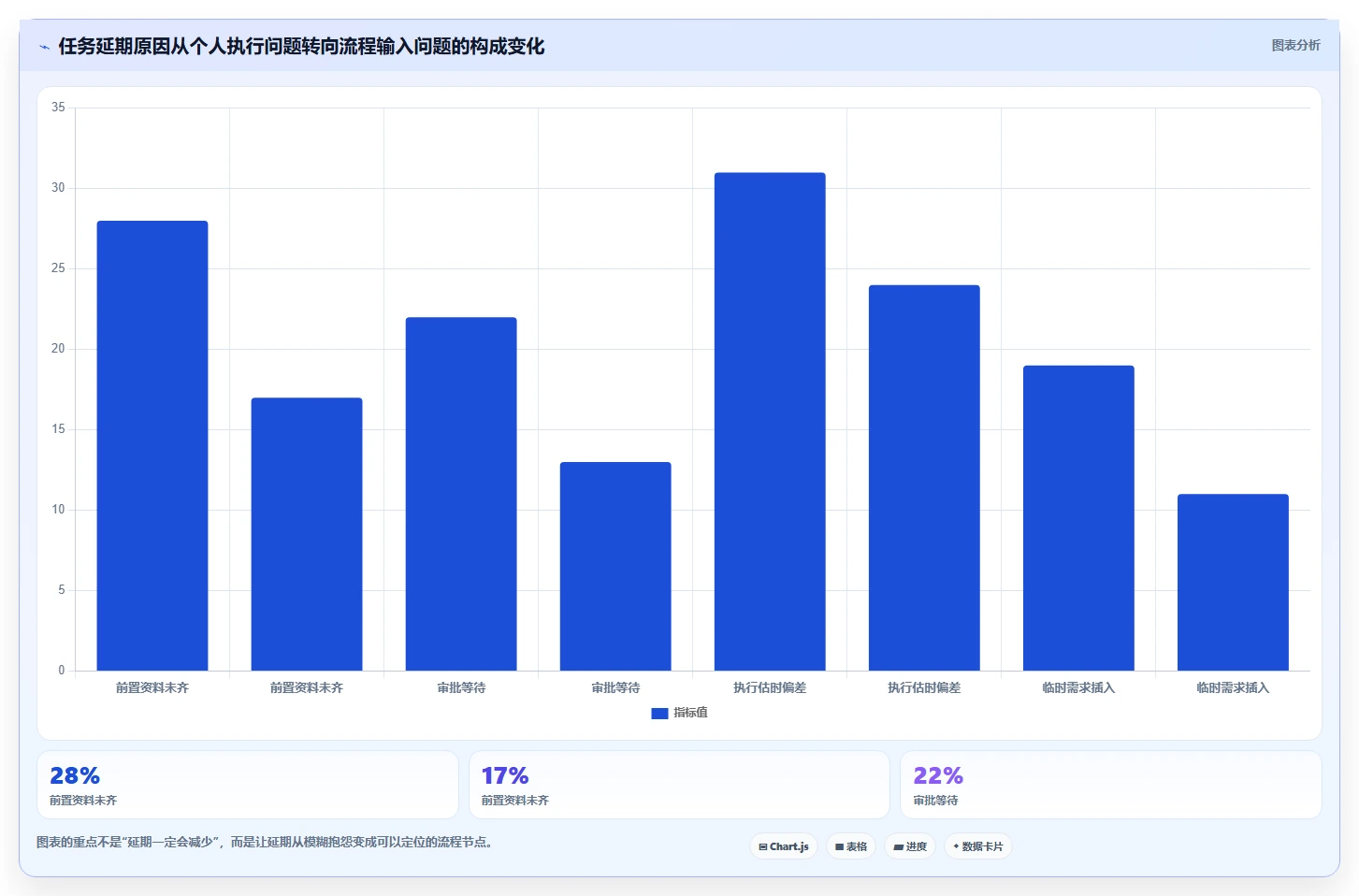This screenshot has width=1359, height=896.
Task: Click the trend icon beside the chart title
Action: coord(44,47)
